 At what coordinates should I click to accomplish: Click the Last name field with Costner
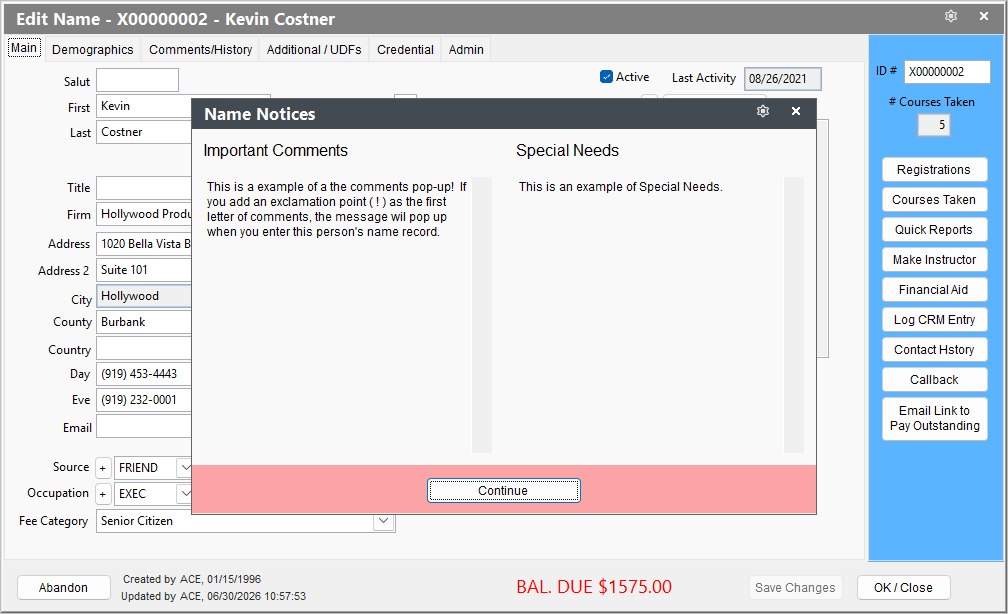[x=144, y=132]
